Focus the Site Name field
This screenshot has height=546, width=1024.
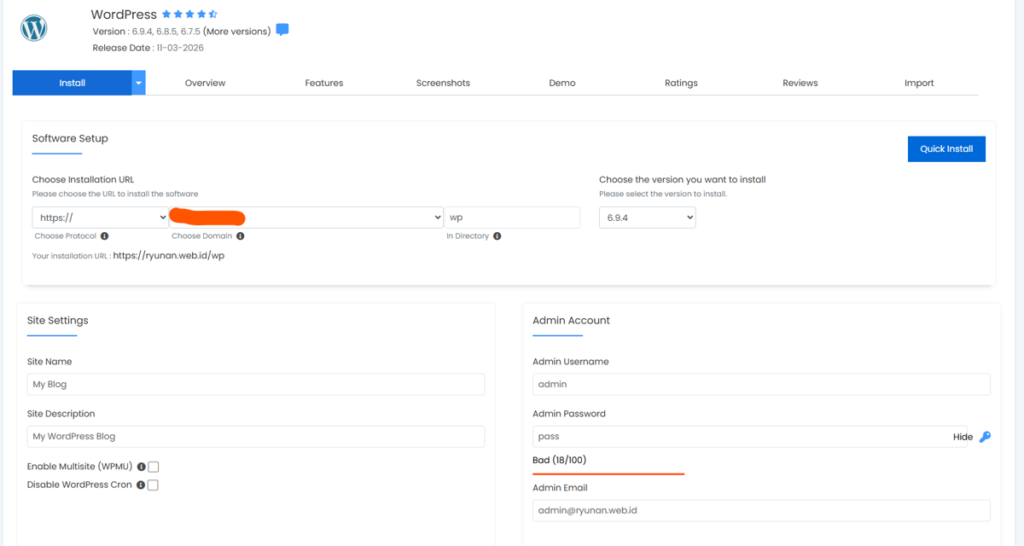pos(255,384)
